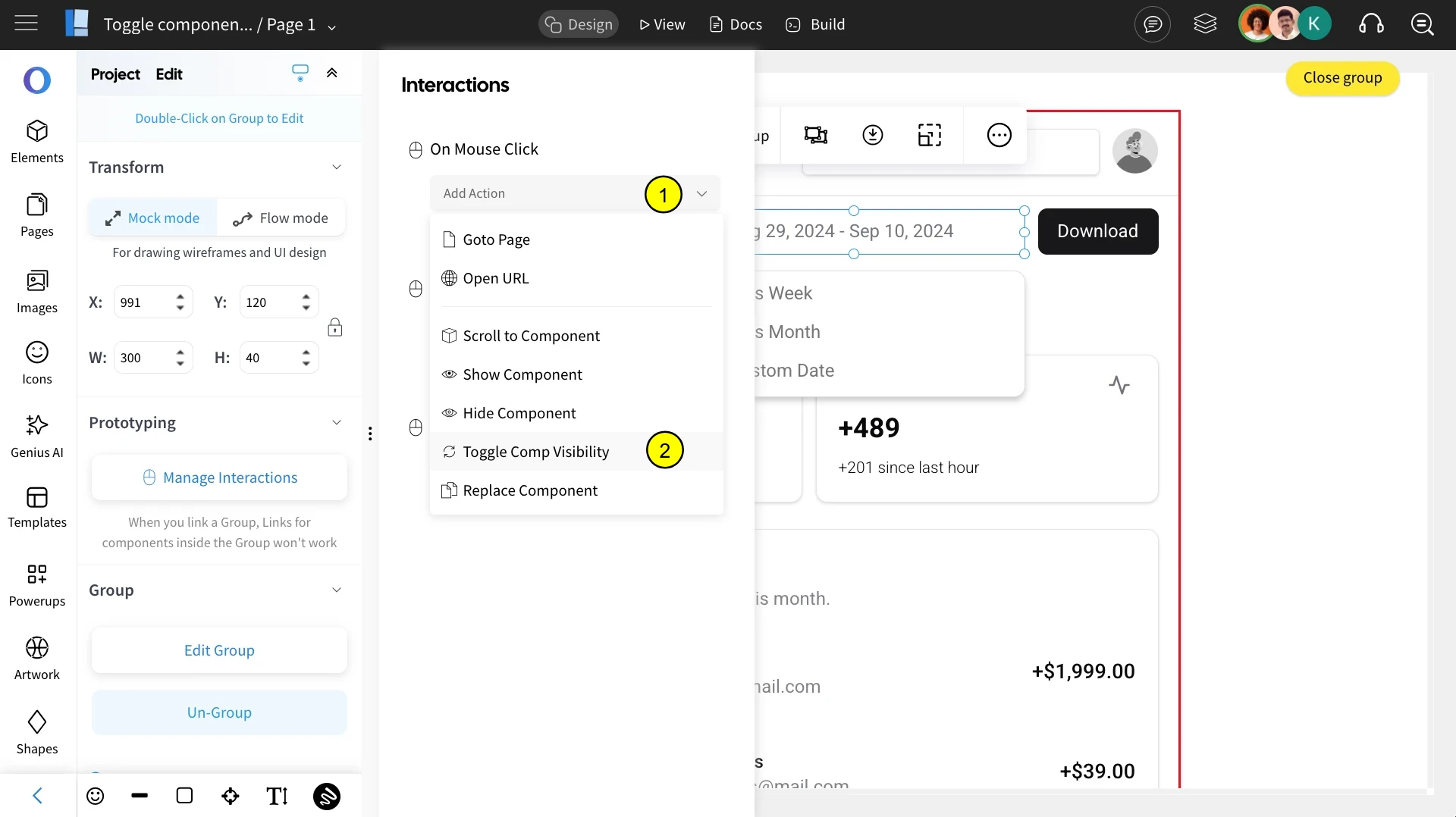1456x817 pixels.
Task: Switch to Build tab
Action: click(x=815, y=24)
